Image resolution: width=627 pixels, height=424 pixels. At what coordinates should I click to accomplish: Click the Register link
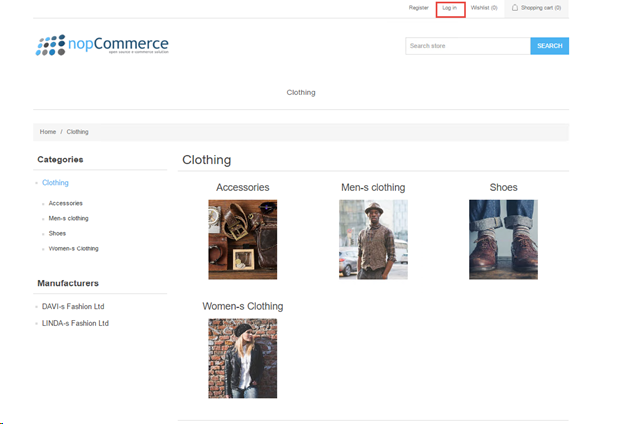pyautogui.click(x=418, y=8)
